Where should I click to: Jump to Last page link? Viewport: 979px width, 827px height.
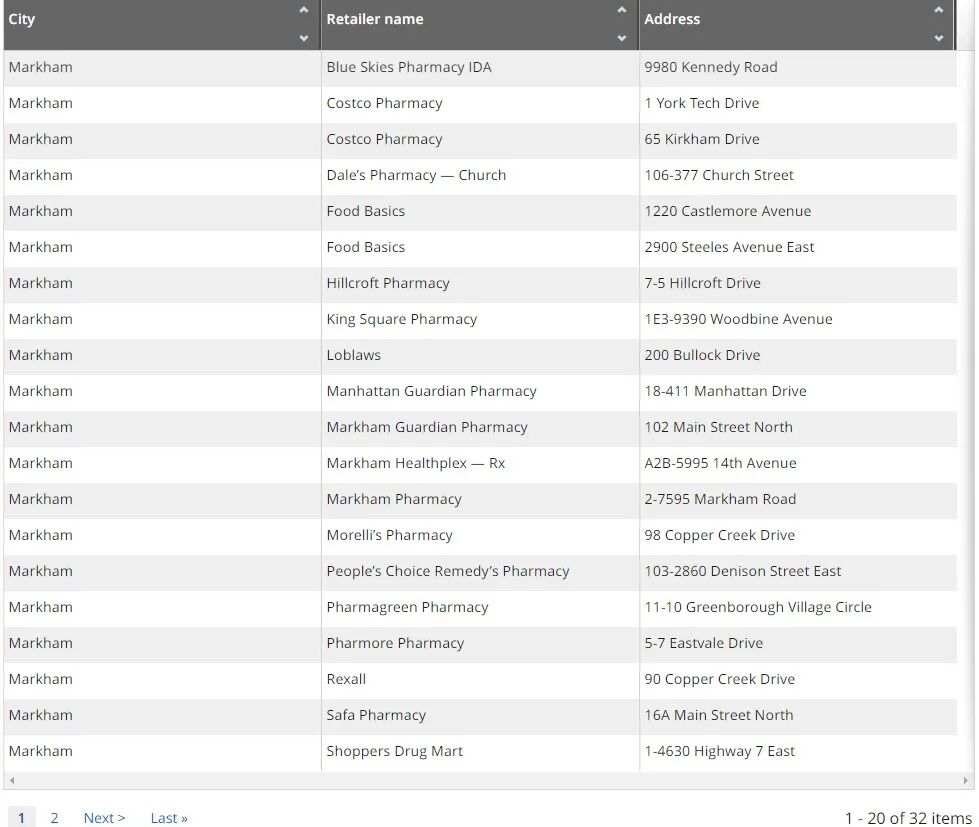click(169, 818)
